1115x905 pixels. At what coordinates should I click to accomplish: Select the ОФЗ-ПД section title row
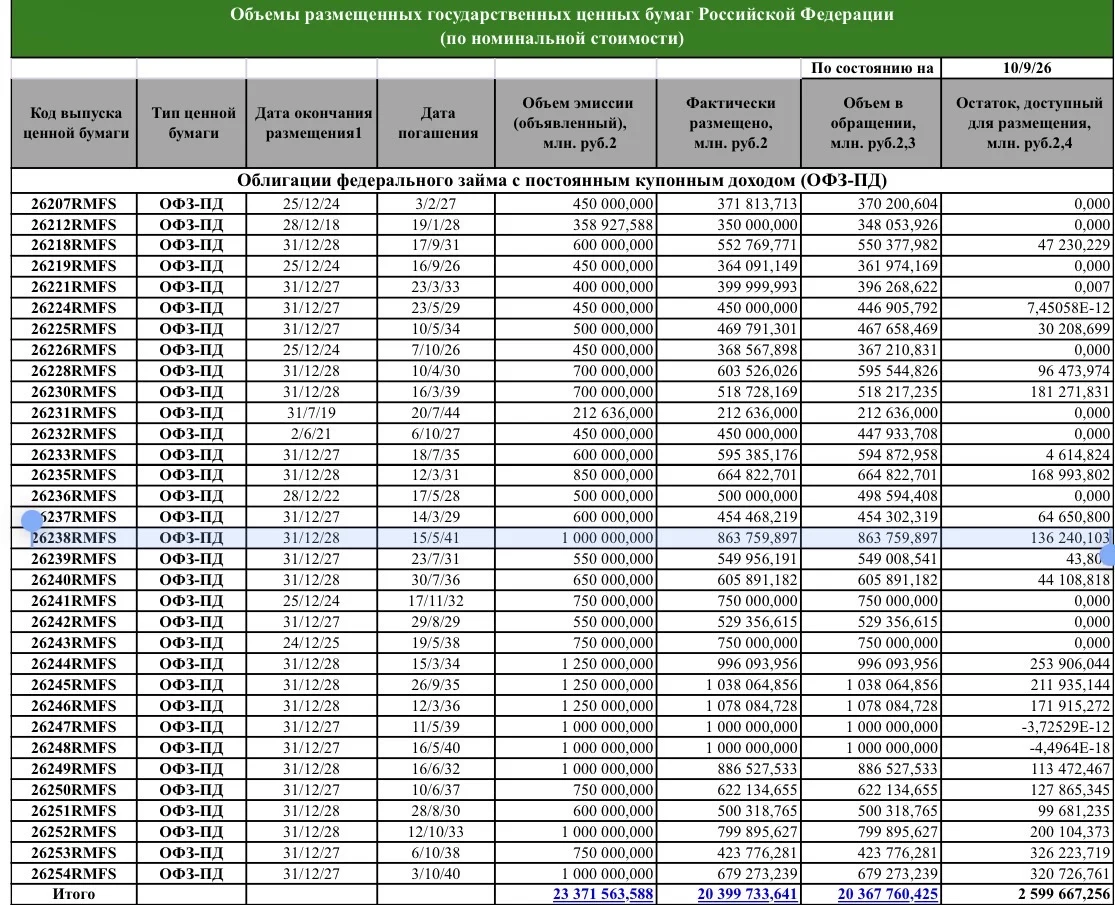(562, 180)
